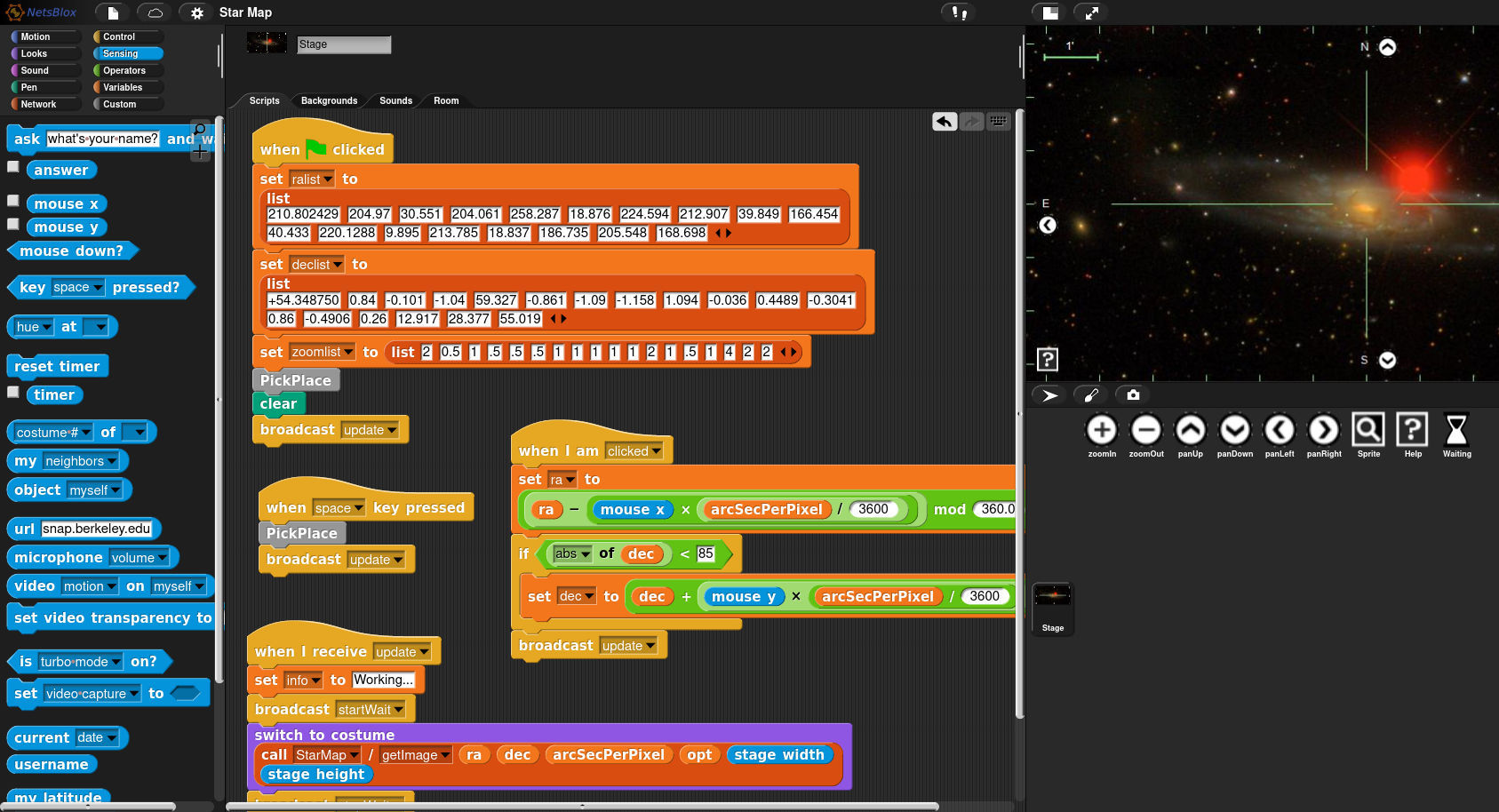The height and width of the screenshot is (812, 1499).
Task: Click the panDown sprite icon
Action: click(x=1235, y=435)
